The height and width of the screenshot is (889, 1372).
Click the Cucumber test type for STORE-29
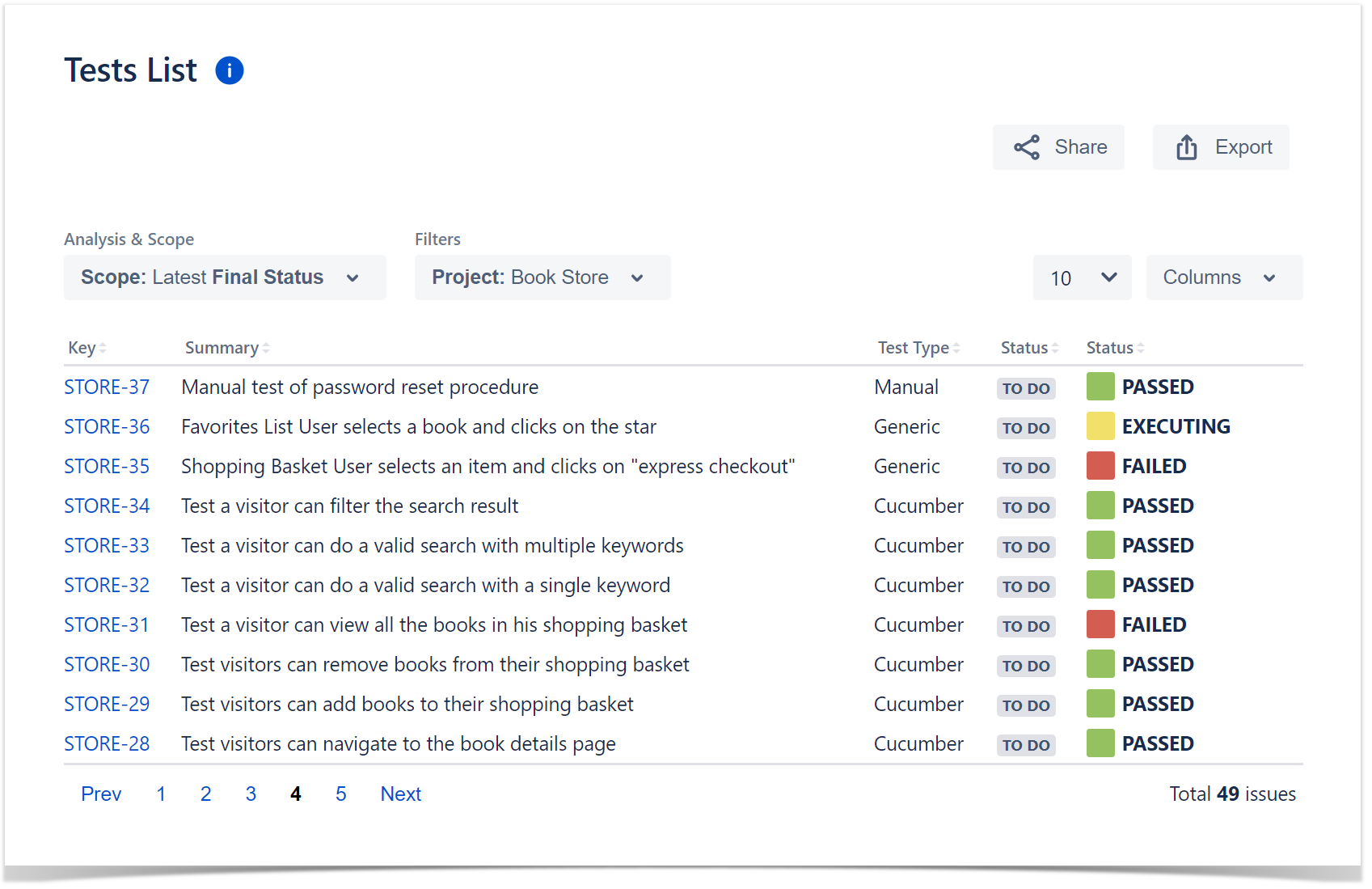[919, 705]
